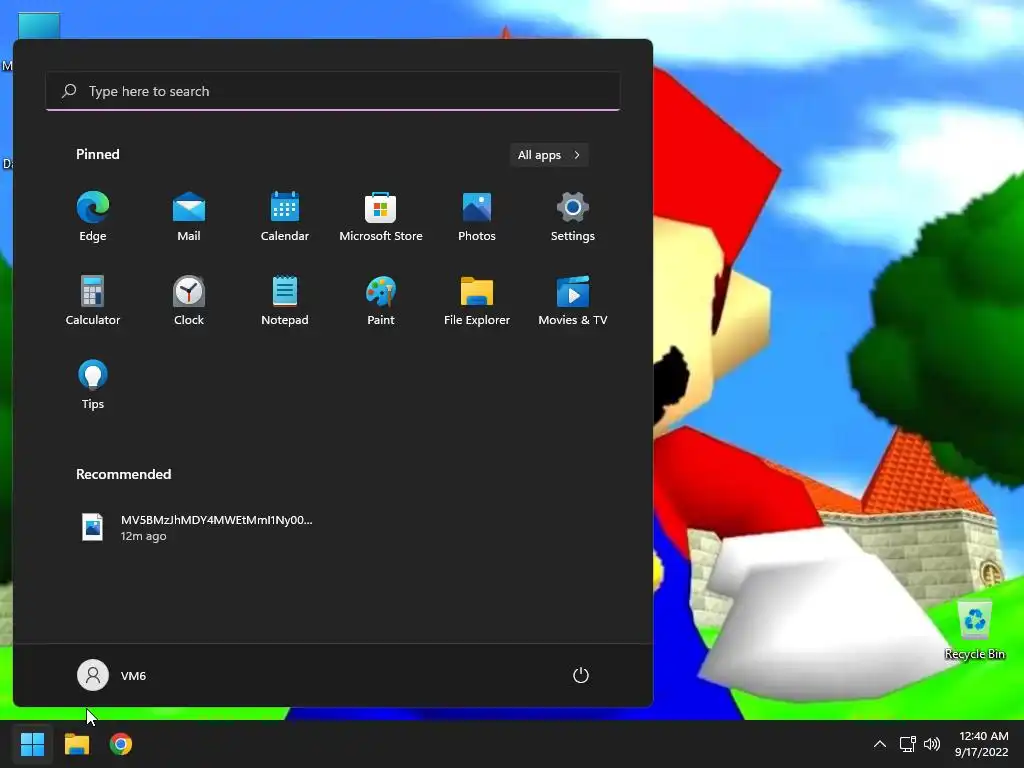Open the VM6 user account menu
Image resolution: width=1024 pixels, height=768 pixels.
pyautogui.click(x=112, y=675)
